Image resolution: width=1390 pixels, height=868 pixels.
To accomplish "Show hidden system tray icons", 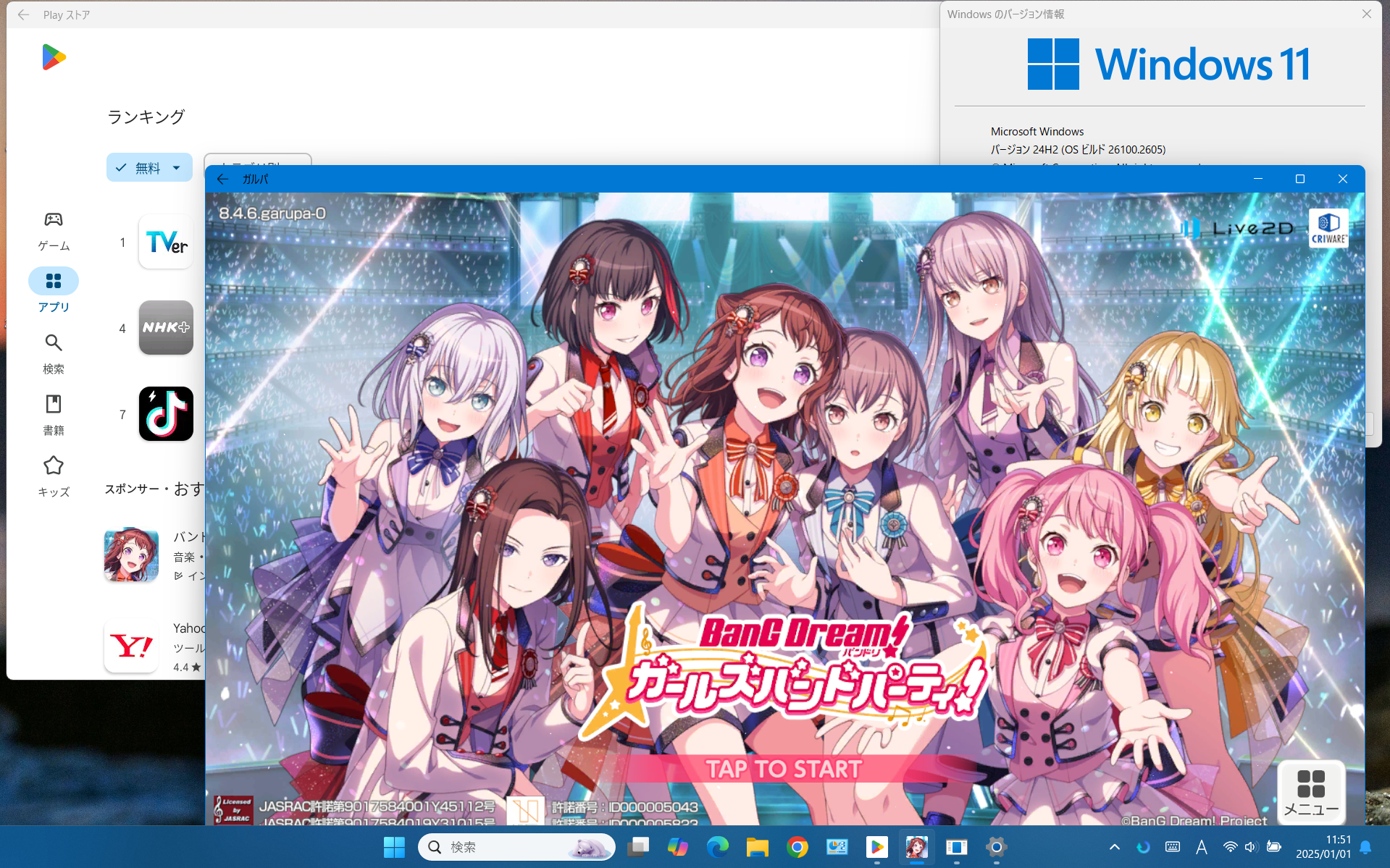I will coord(1115,847).
